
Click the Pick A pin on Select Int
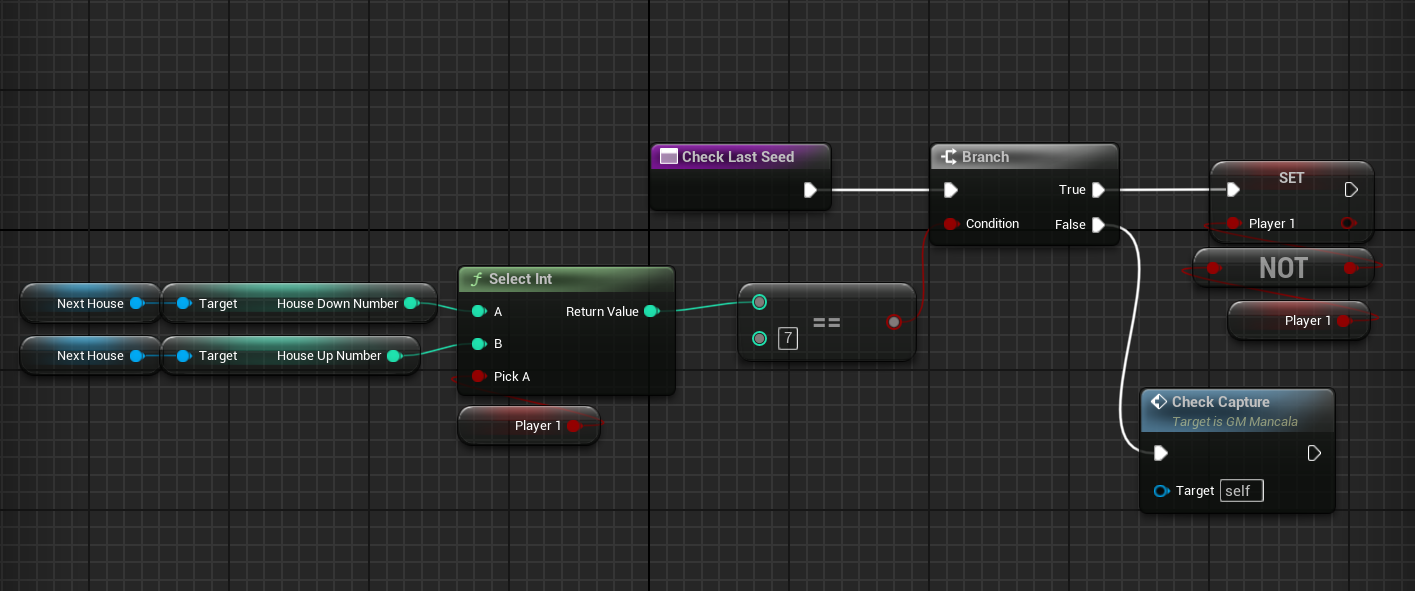478,377
